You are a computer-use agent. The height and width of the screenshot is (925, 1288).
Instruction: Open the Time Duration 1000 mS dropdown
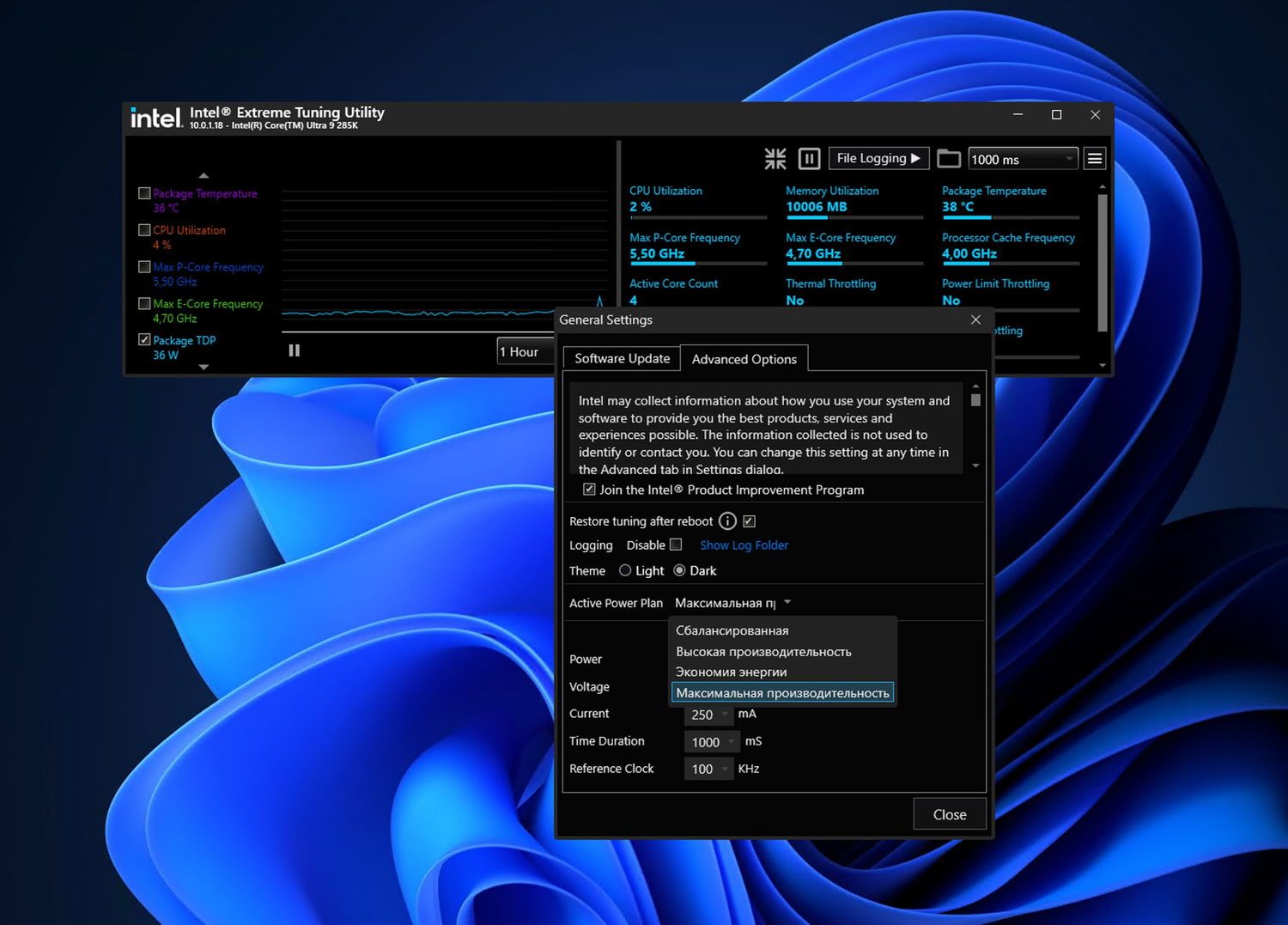click(712, 742)
